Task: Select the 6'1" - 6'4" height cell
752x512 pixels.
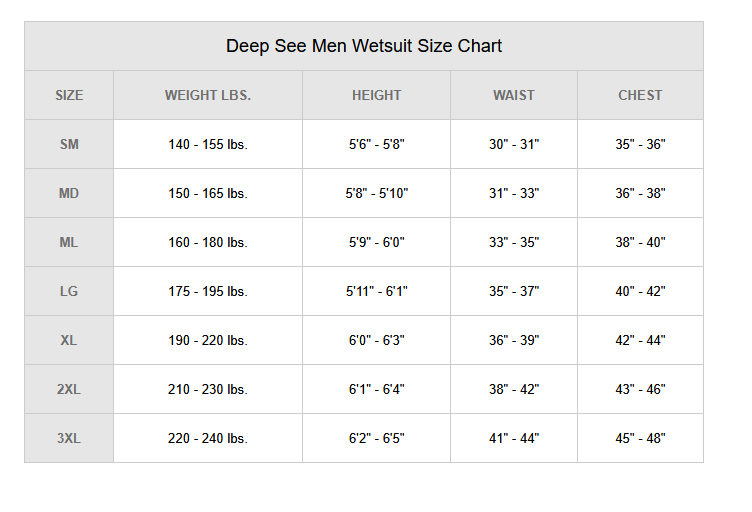Action: tap(376, 389)
